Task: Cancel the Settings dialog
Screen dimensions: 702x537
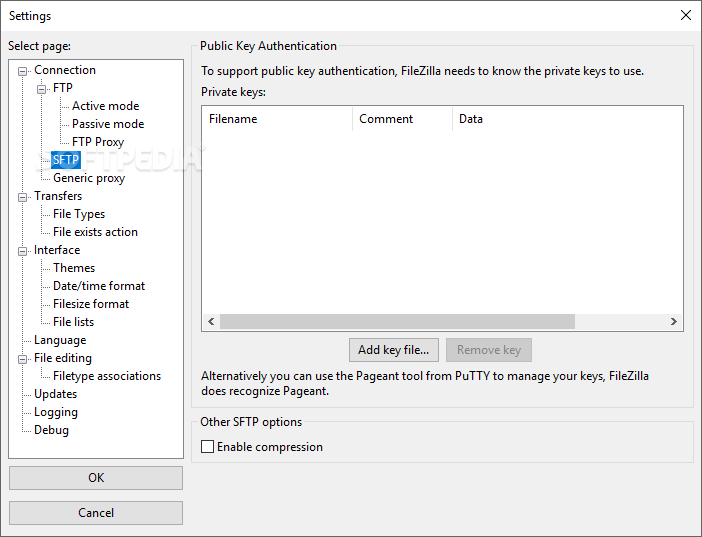Action: click(96, 513)
